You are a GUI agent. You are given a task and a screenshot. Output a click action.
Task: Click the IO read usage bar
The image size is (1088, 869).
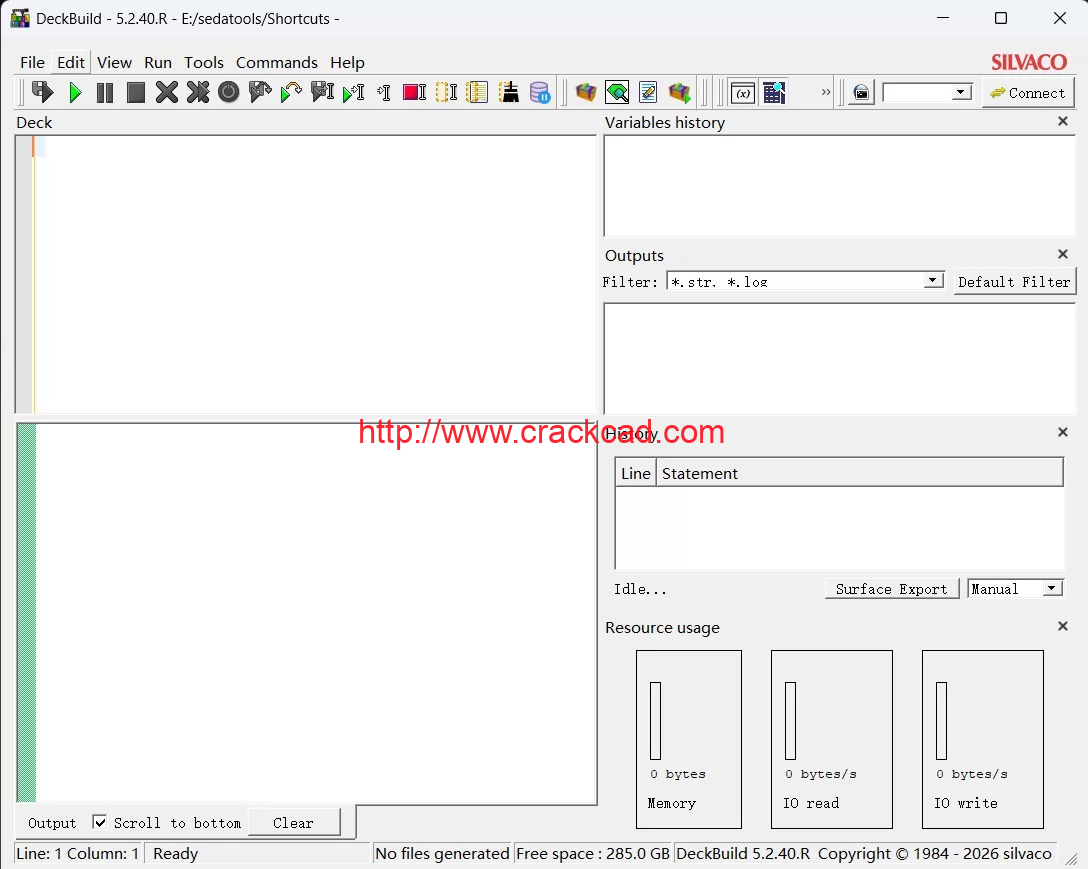(790, 720)
